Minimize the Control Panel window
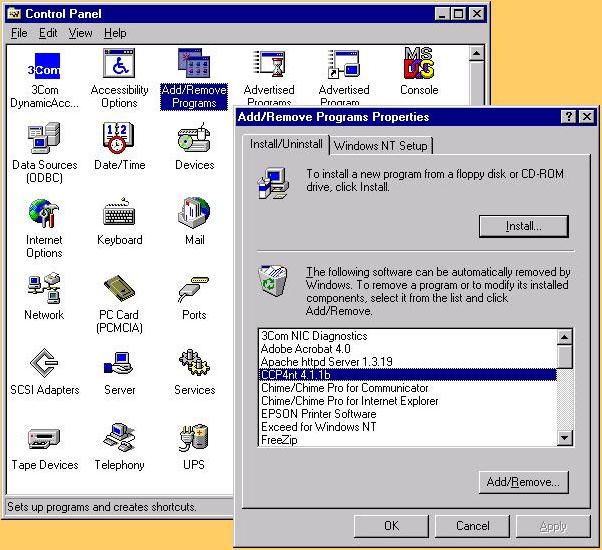The width and height of the screenshot is (602, 550). coord(442,14)
